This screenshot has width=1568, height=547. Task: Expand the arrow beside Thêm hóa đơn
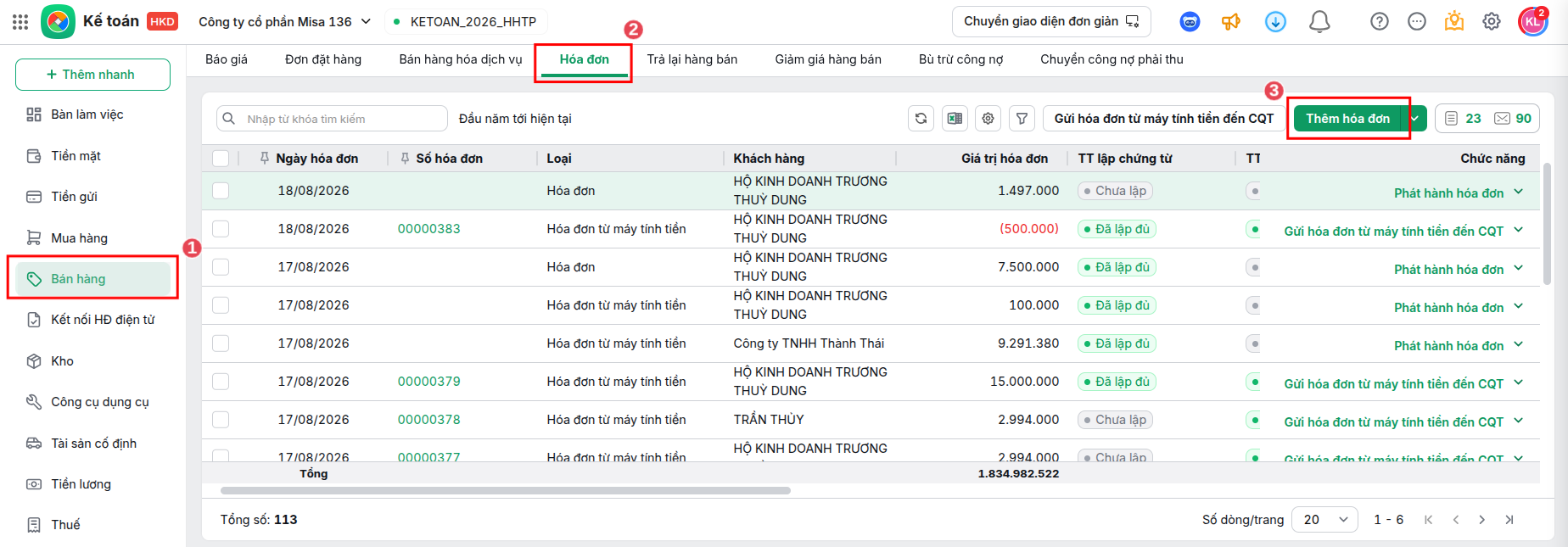tap(1414, 119)
